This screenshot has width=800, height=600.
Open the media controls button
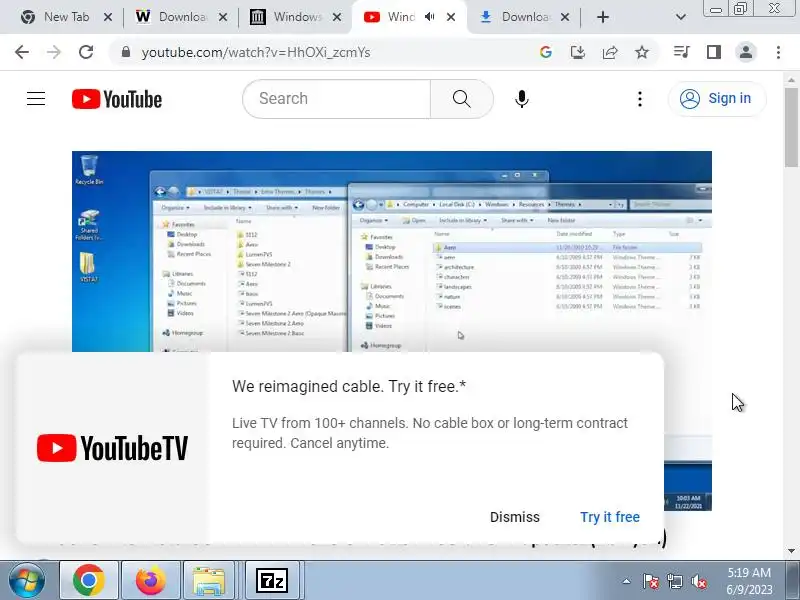click(682, 52)
